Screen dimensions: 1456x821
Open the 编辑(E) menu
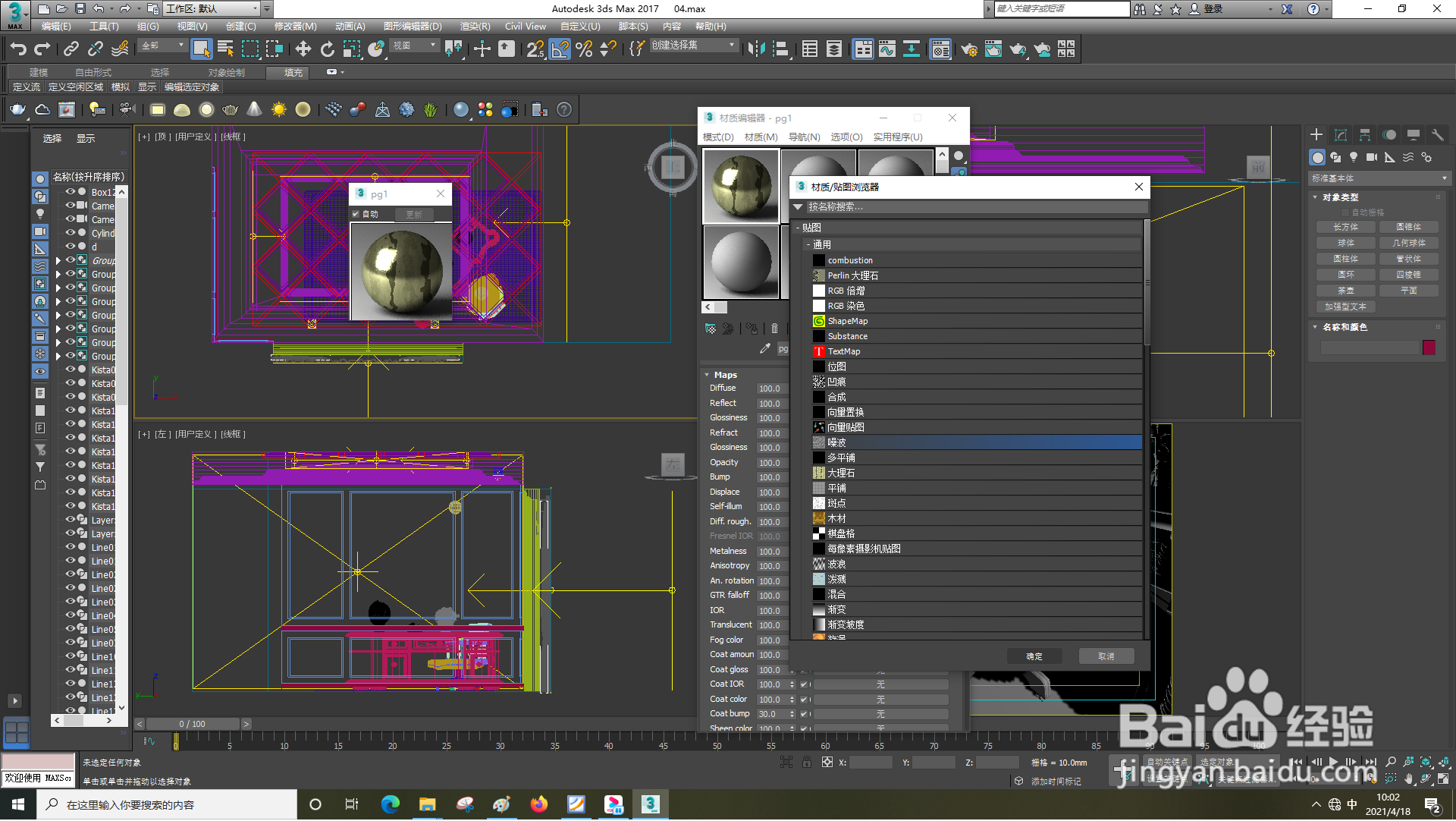[56, 27]
